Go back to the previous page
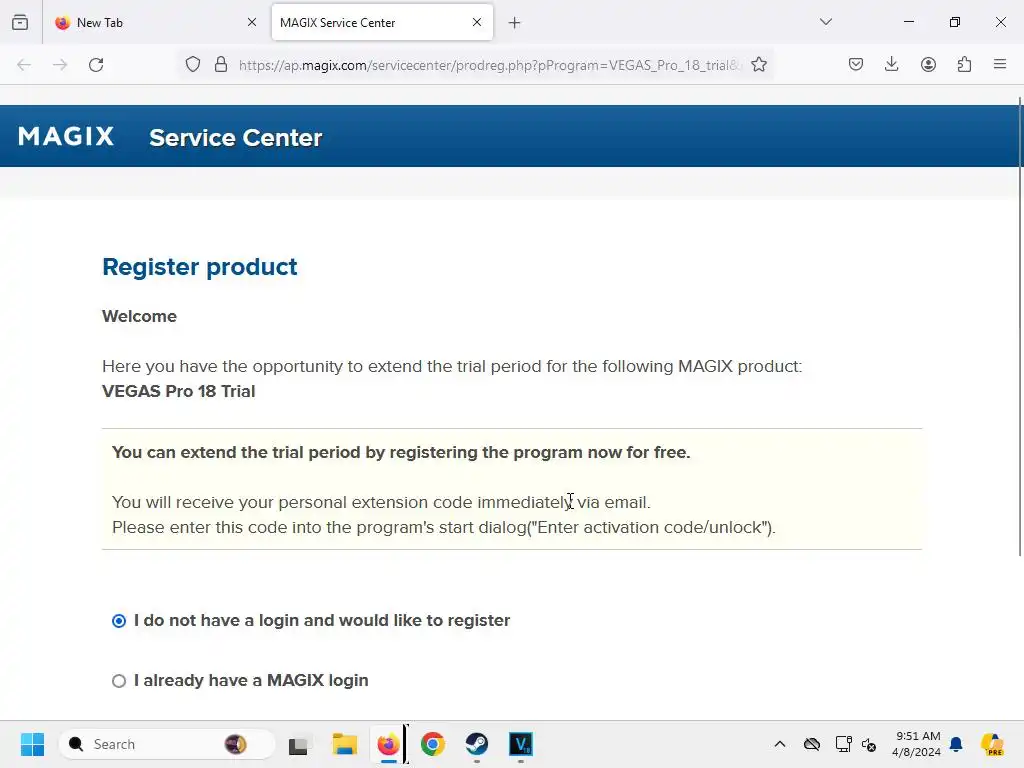The height and width of the screenshot is (768, 1024). (x=24, y=65)
